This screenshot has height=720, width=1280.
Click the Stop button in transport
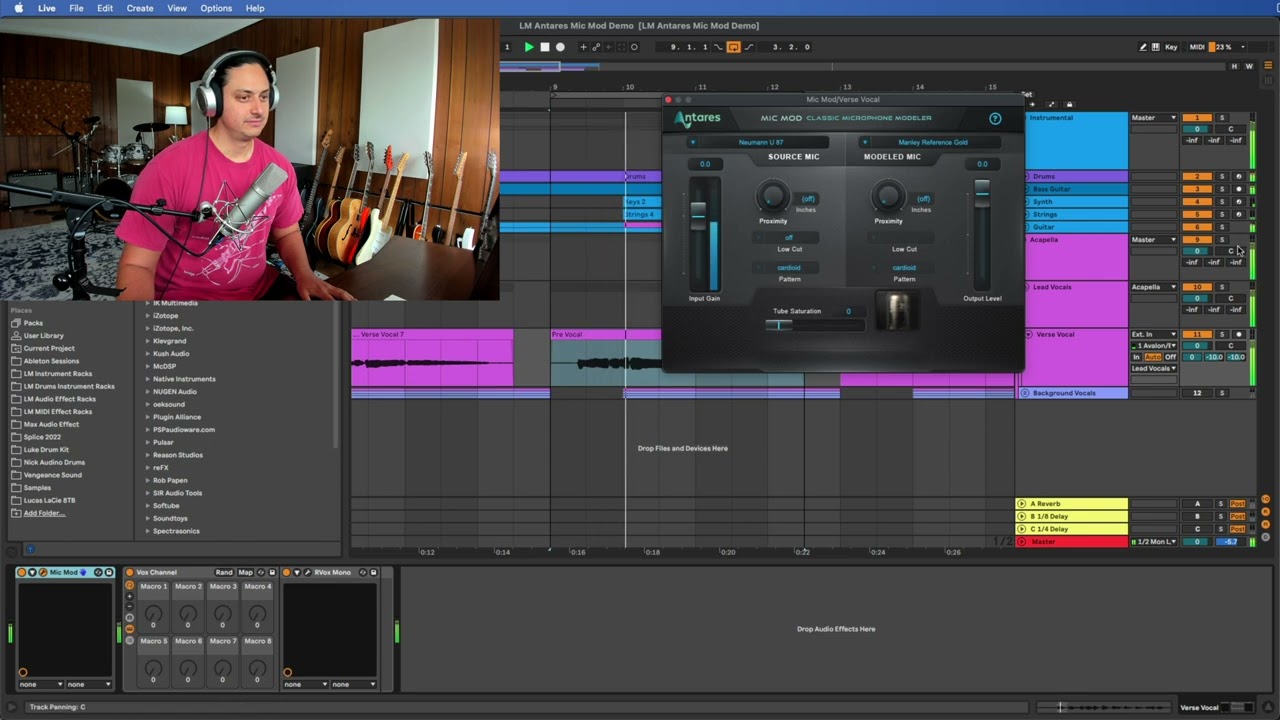545,47
